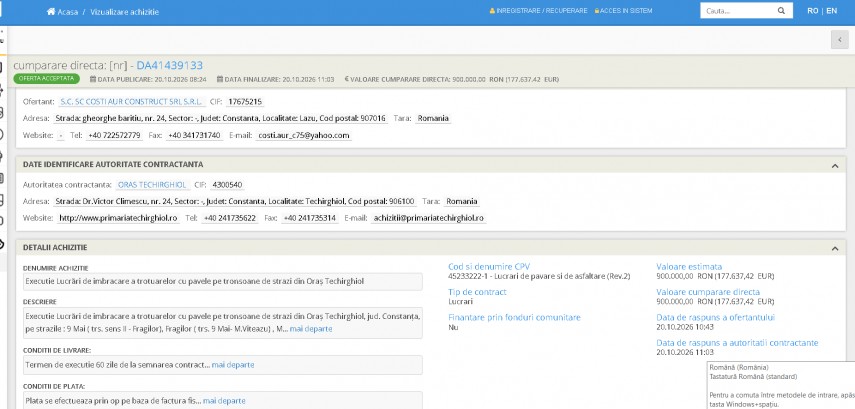Select ofertant CIF value 17675215

point(245,101)
